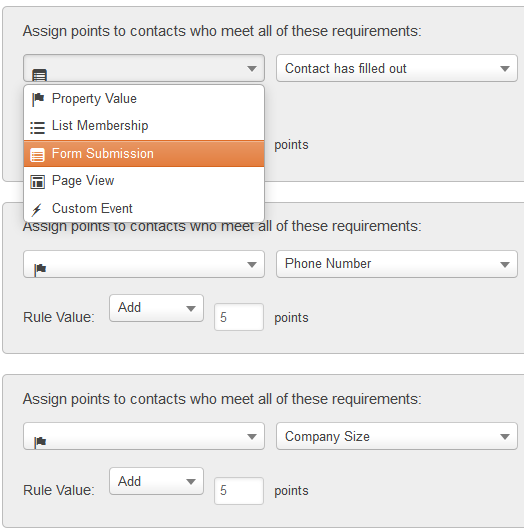Click the flag icon beside Property Value
The height and width of the screenshot is (528, 524).
click(x=38, y=99)
